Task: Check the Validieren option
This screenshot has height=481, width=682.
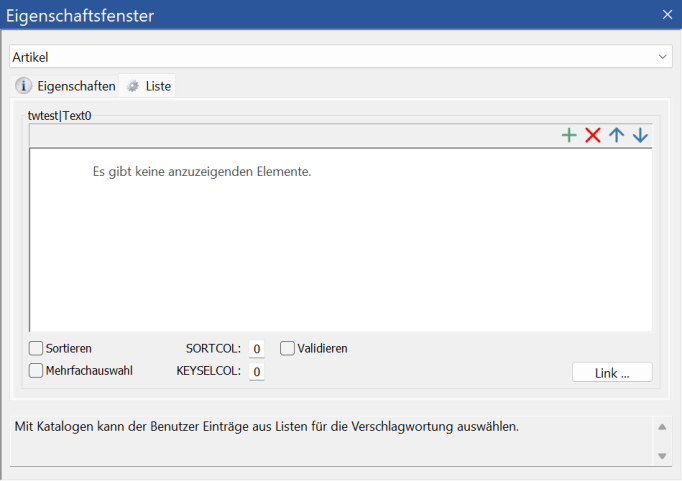Action: (288, 349)
